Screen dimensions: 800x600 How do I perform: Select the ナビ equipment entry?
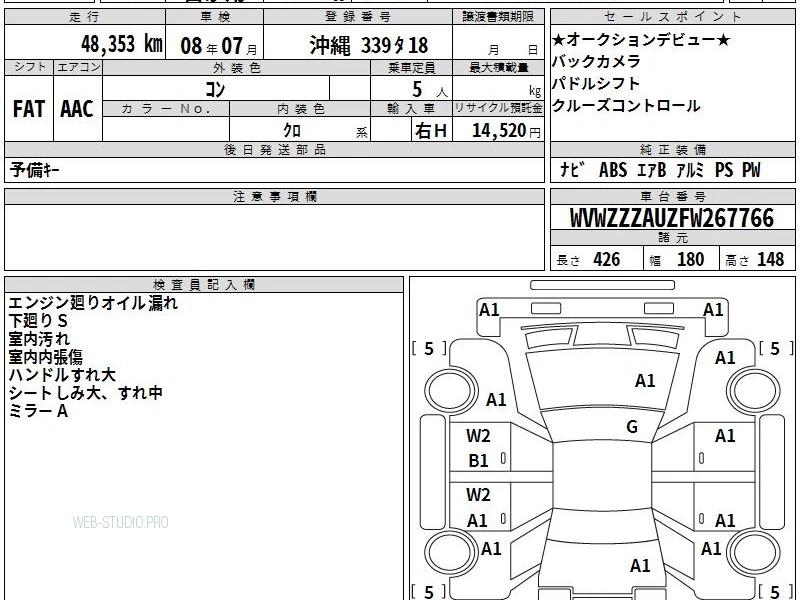click(x=572, y=170)
